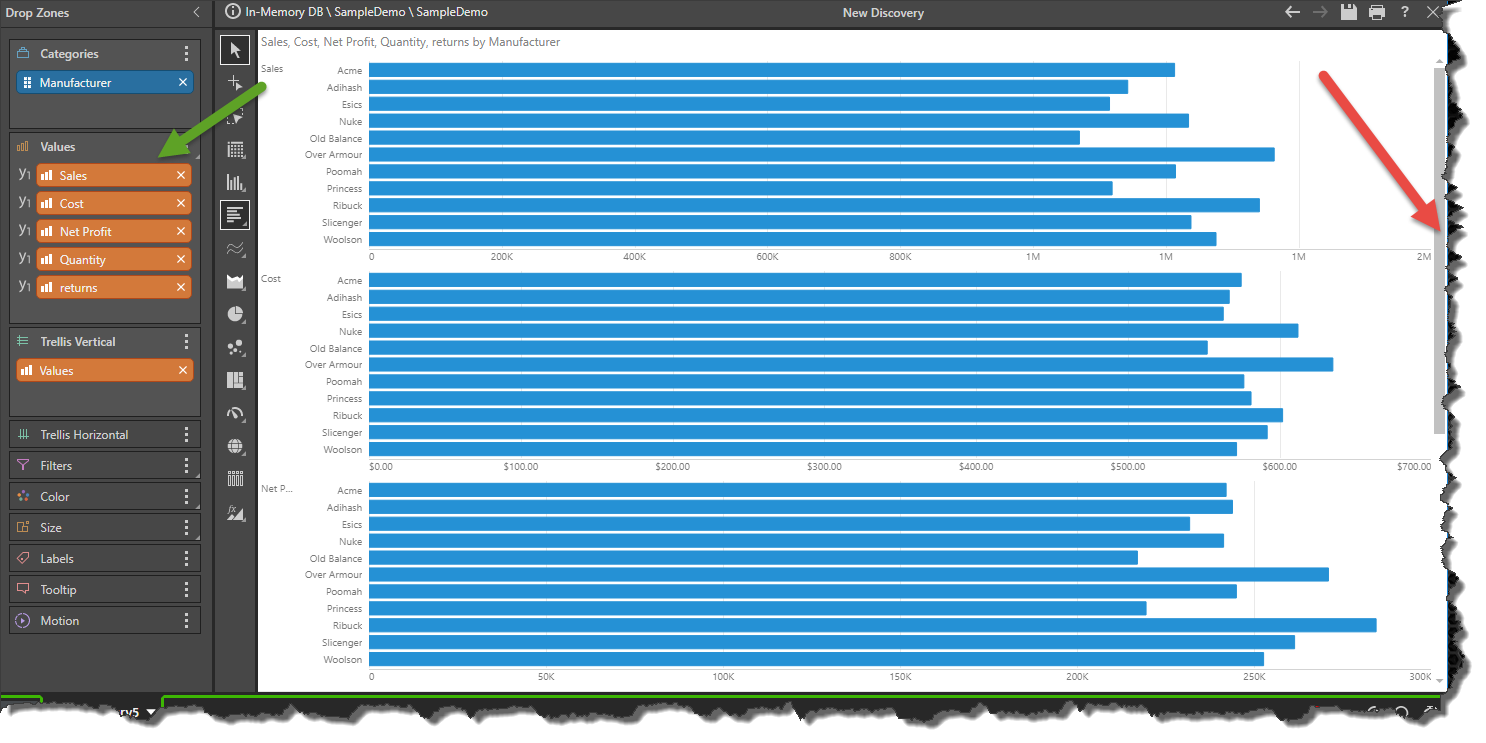Click the Trellis Horizontal drop zone header
The image size is (1486, 743).
[x=104, y=435]
